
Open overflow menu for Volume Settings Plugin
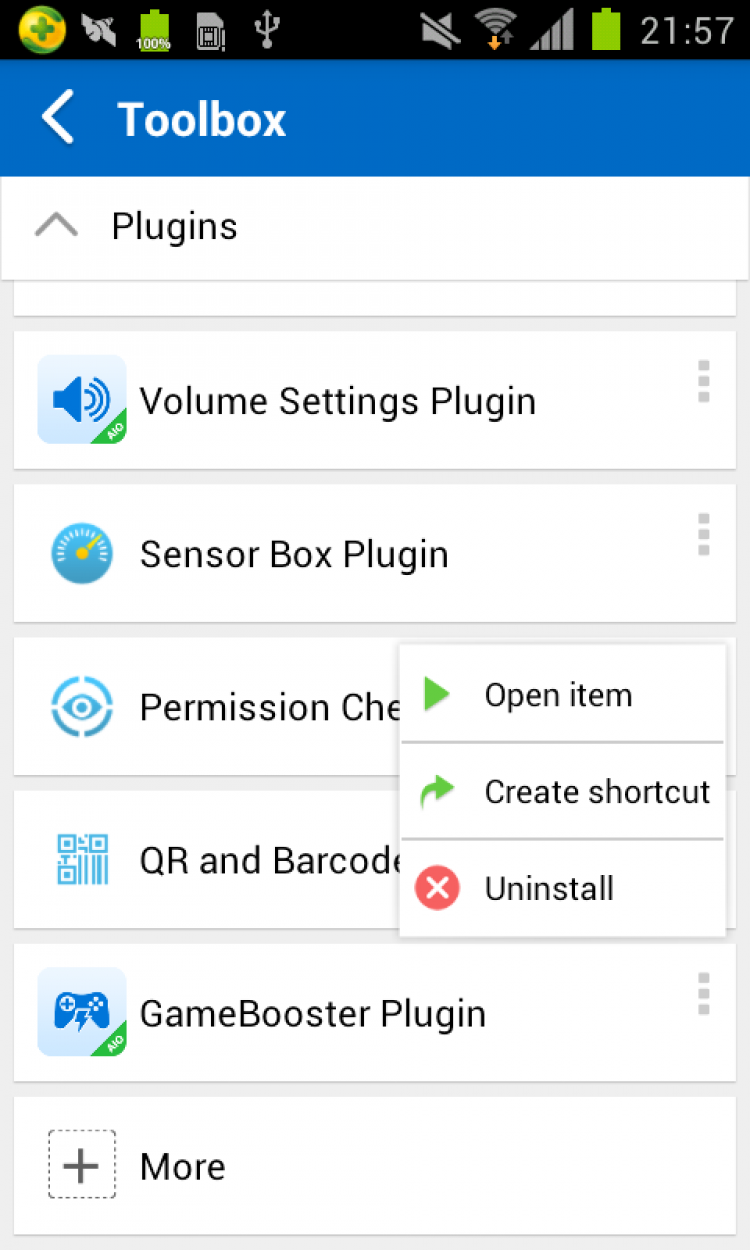[704, 382]
